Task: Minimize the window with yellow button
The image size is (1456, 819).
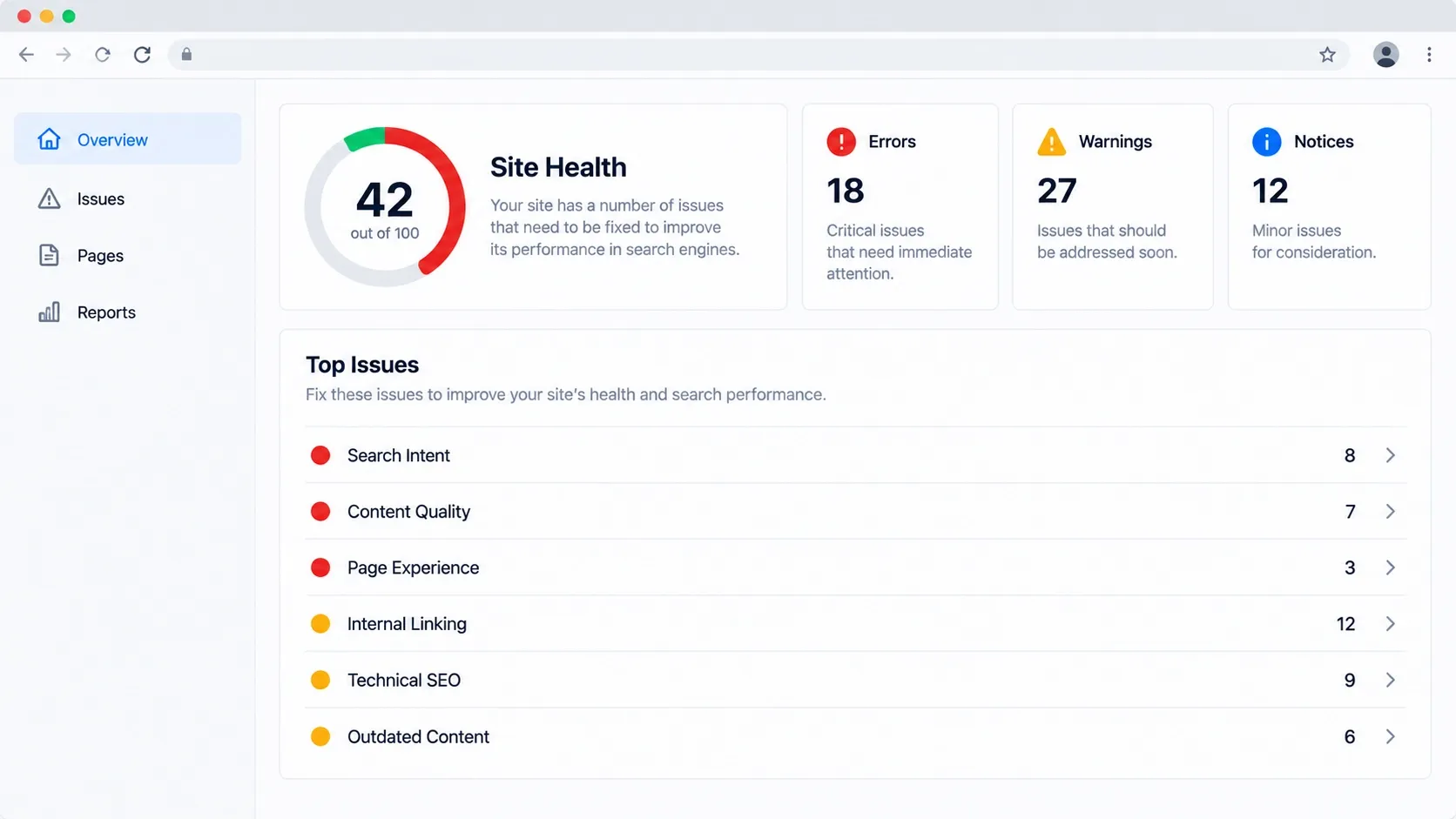Action: pyautogui.click(x=46, y=16)
